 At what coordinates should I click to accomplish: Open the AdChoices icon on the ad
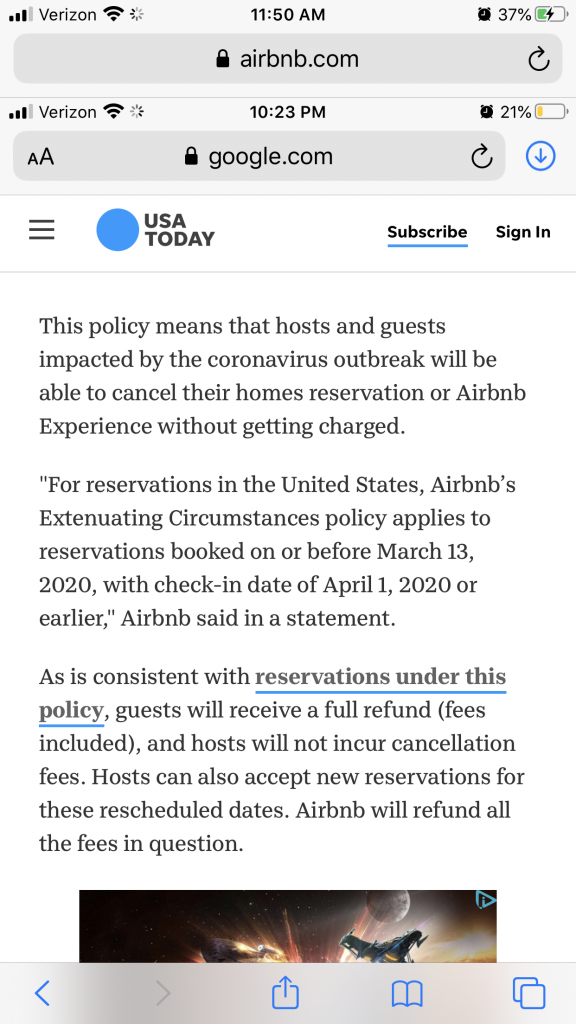pyautogui.click(x=486, y=901)
